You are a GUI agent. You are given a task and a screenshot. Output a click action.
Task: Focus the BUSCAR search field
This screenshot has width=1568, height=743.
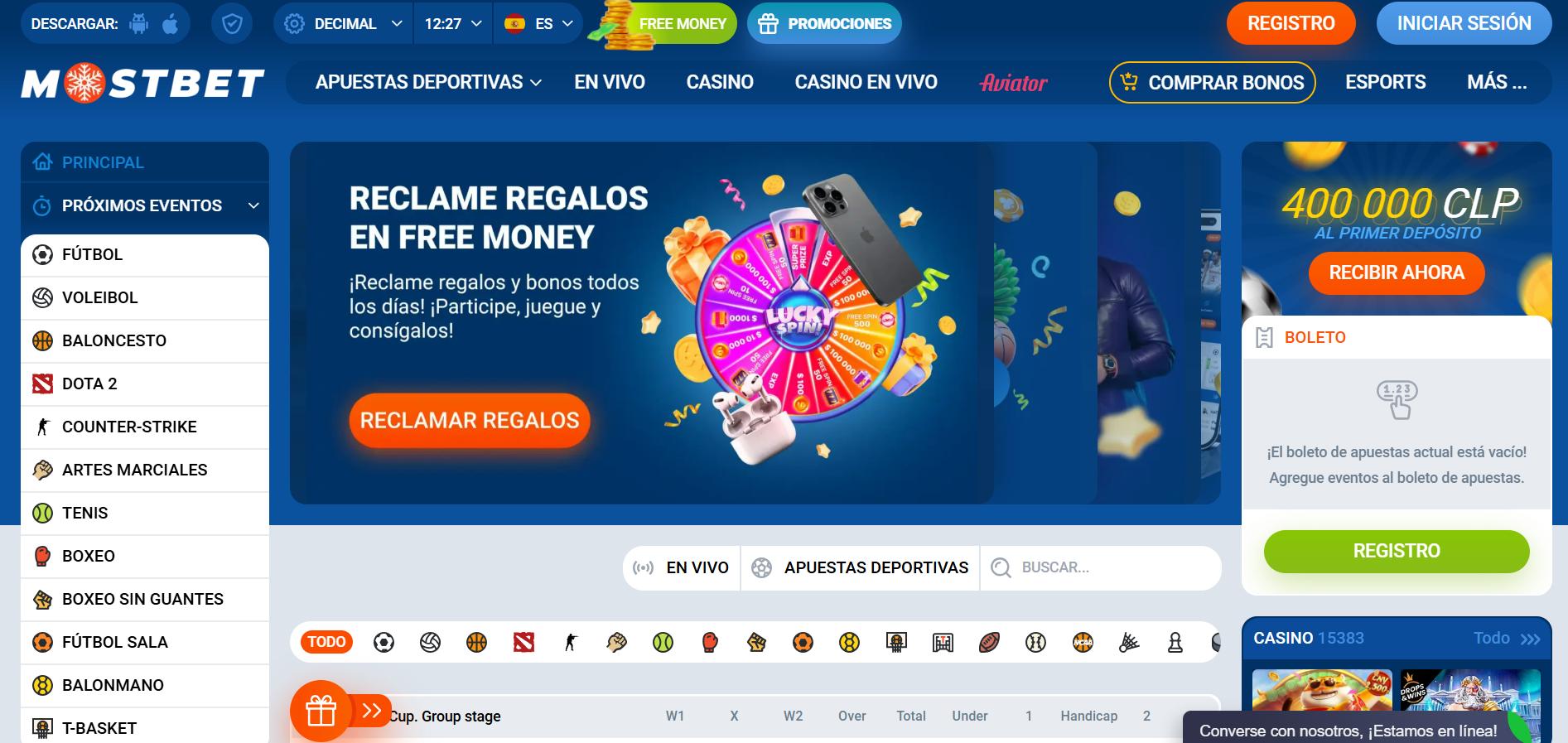(x=1100, y=567)
